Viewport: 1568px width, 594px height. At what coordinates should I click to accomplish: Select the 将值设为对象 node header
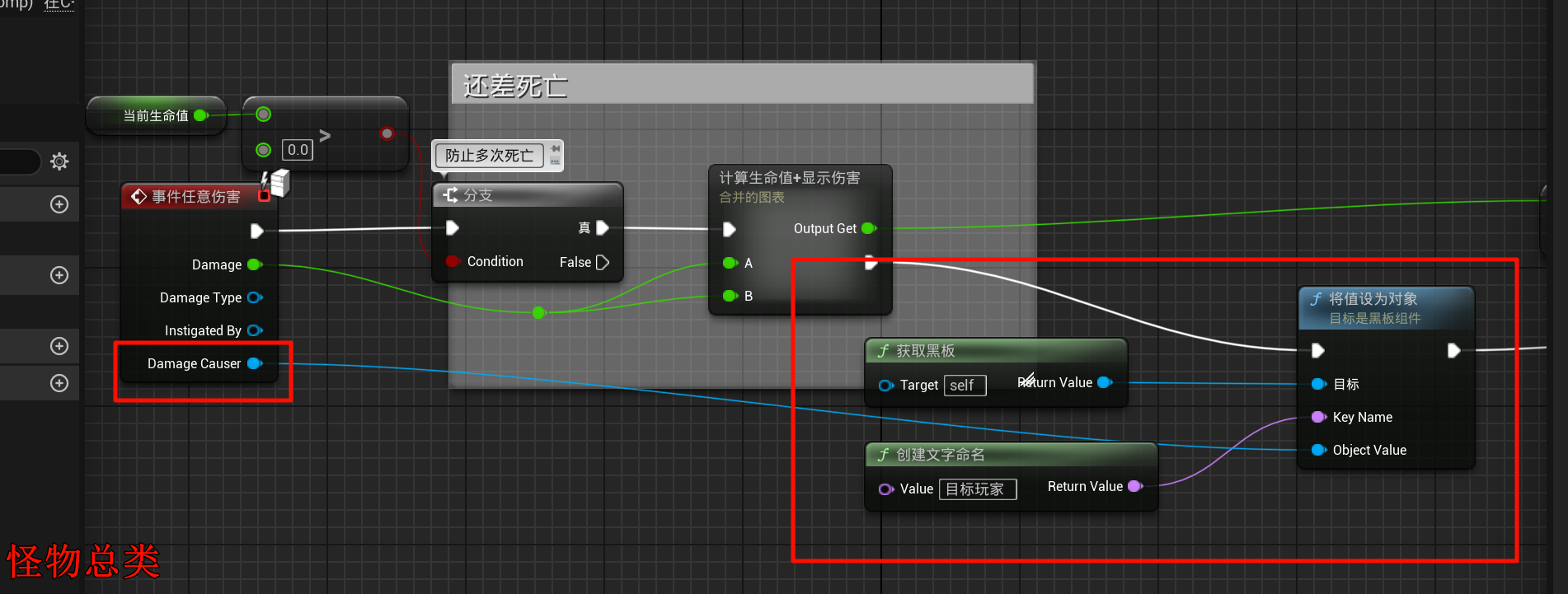(x=1385, y=307)
